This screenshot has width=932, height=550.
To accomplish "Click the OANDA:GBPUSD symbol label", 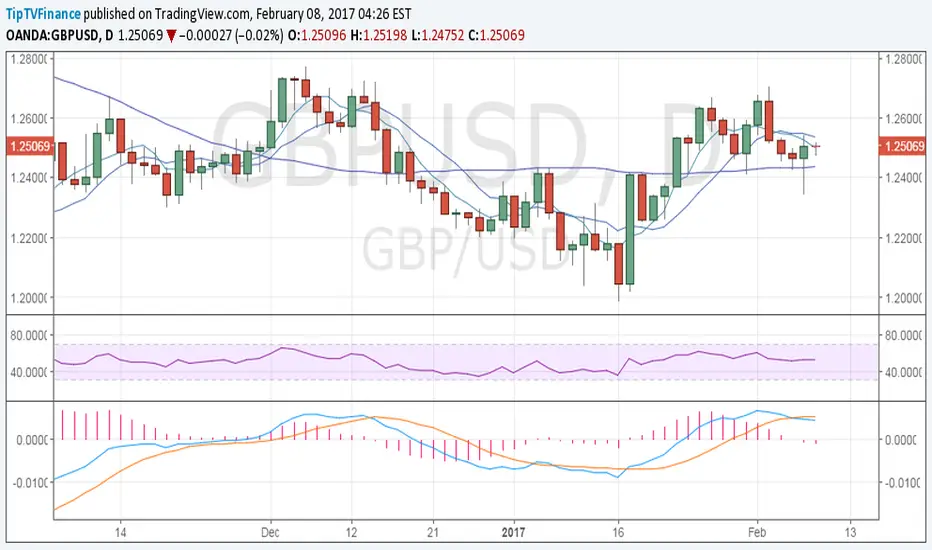I will pyautogui.click(x=52, y=36).
